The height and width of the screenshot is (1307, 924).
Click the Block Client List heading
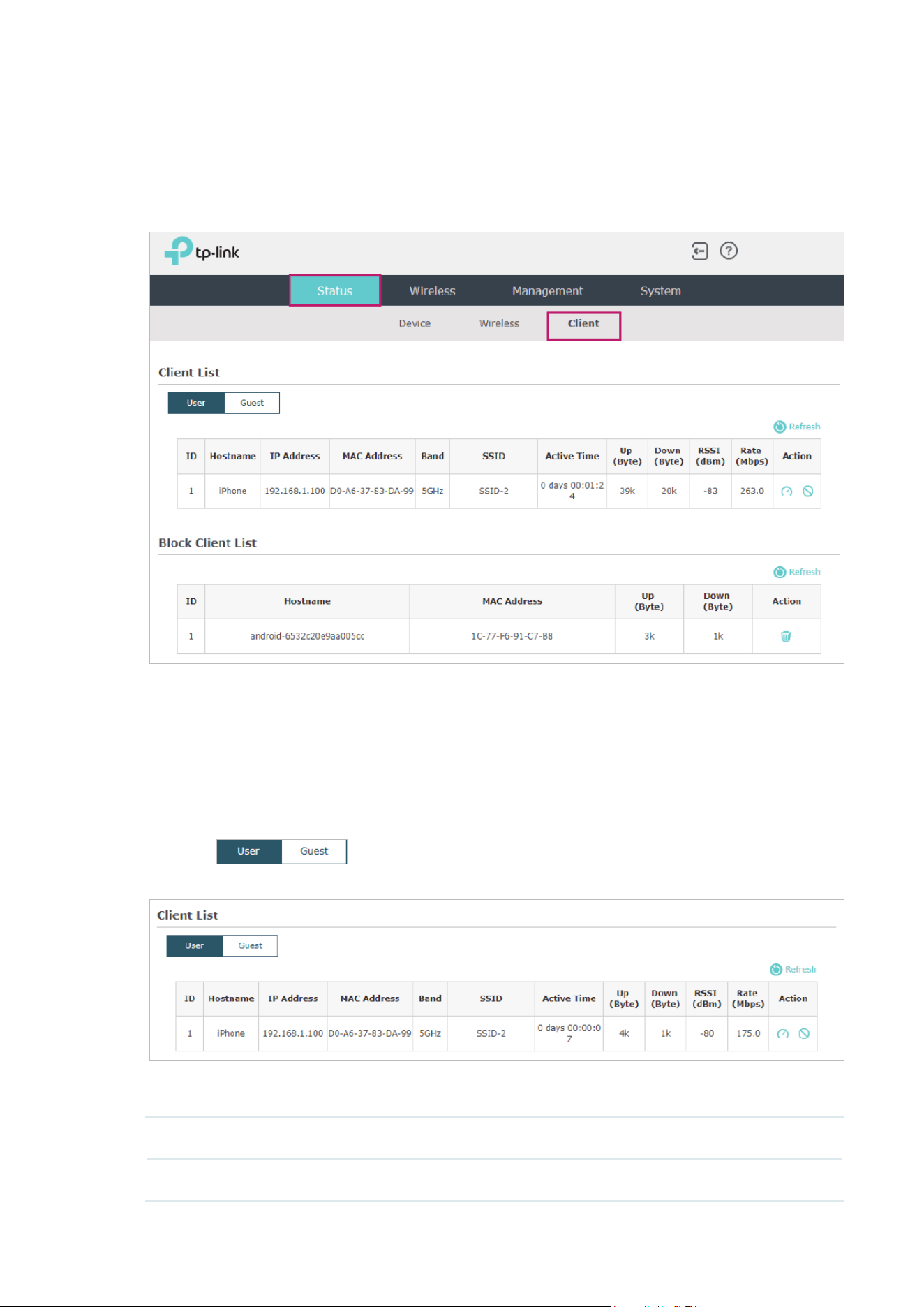coord(207,542)
